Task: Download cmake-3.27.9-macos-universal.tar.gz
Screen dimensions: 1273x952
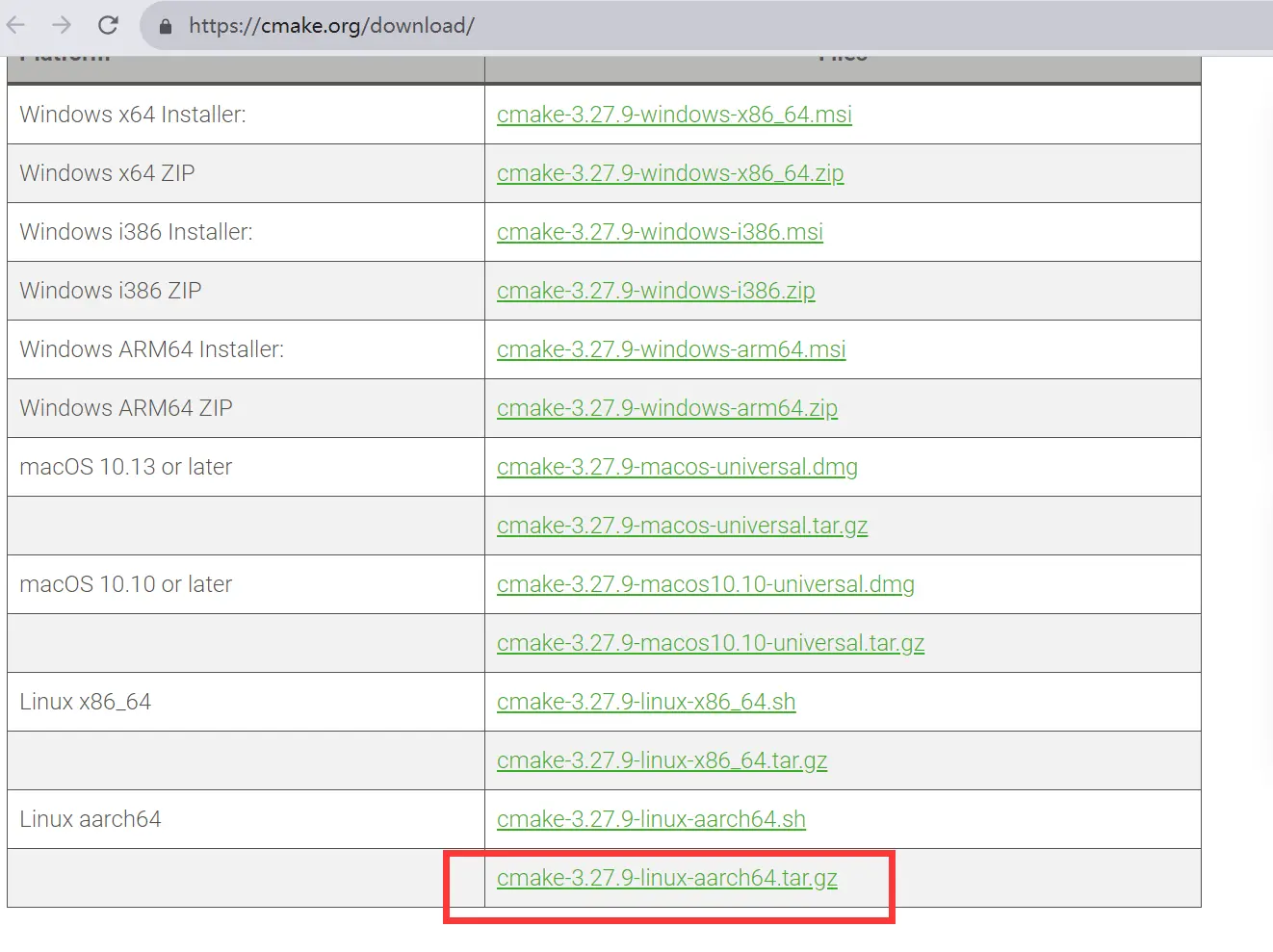Action: tap(682, 526)
